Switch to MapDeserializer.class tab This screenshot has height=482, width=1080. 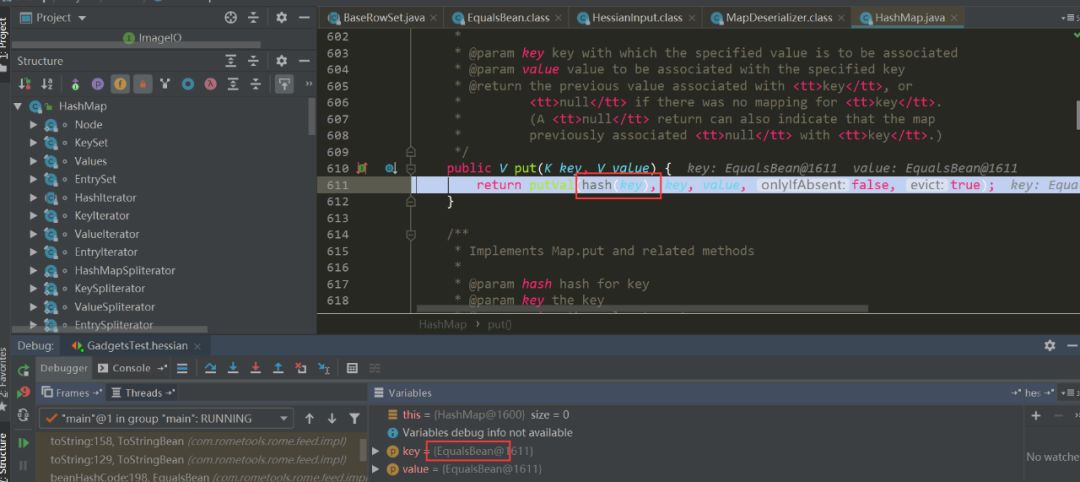click(x=778, y=18)
